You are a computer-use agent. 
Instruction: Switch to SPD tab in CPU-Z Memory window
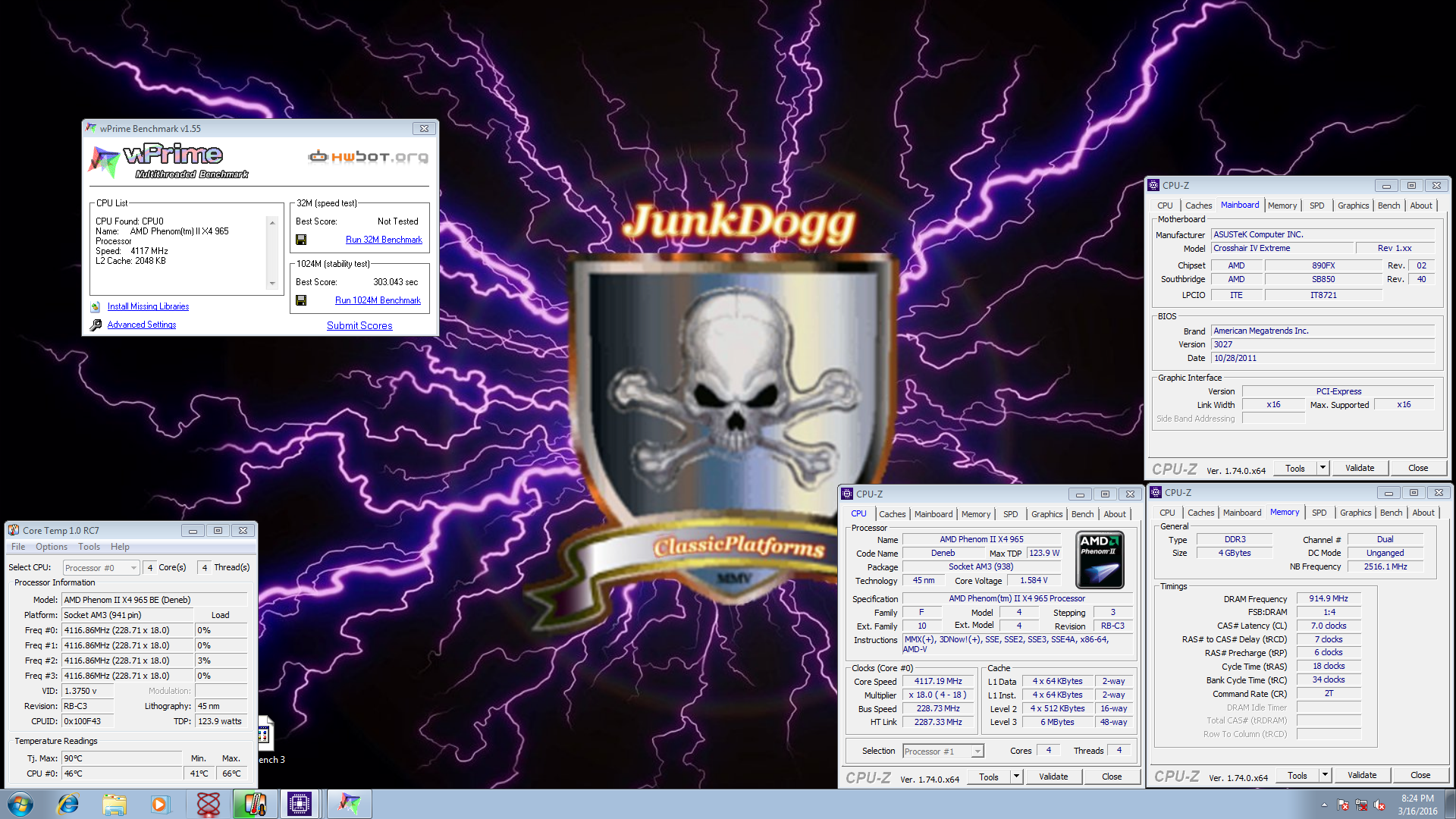[x=1319, y=513]
